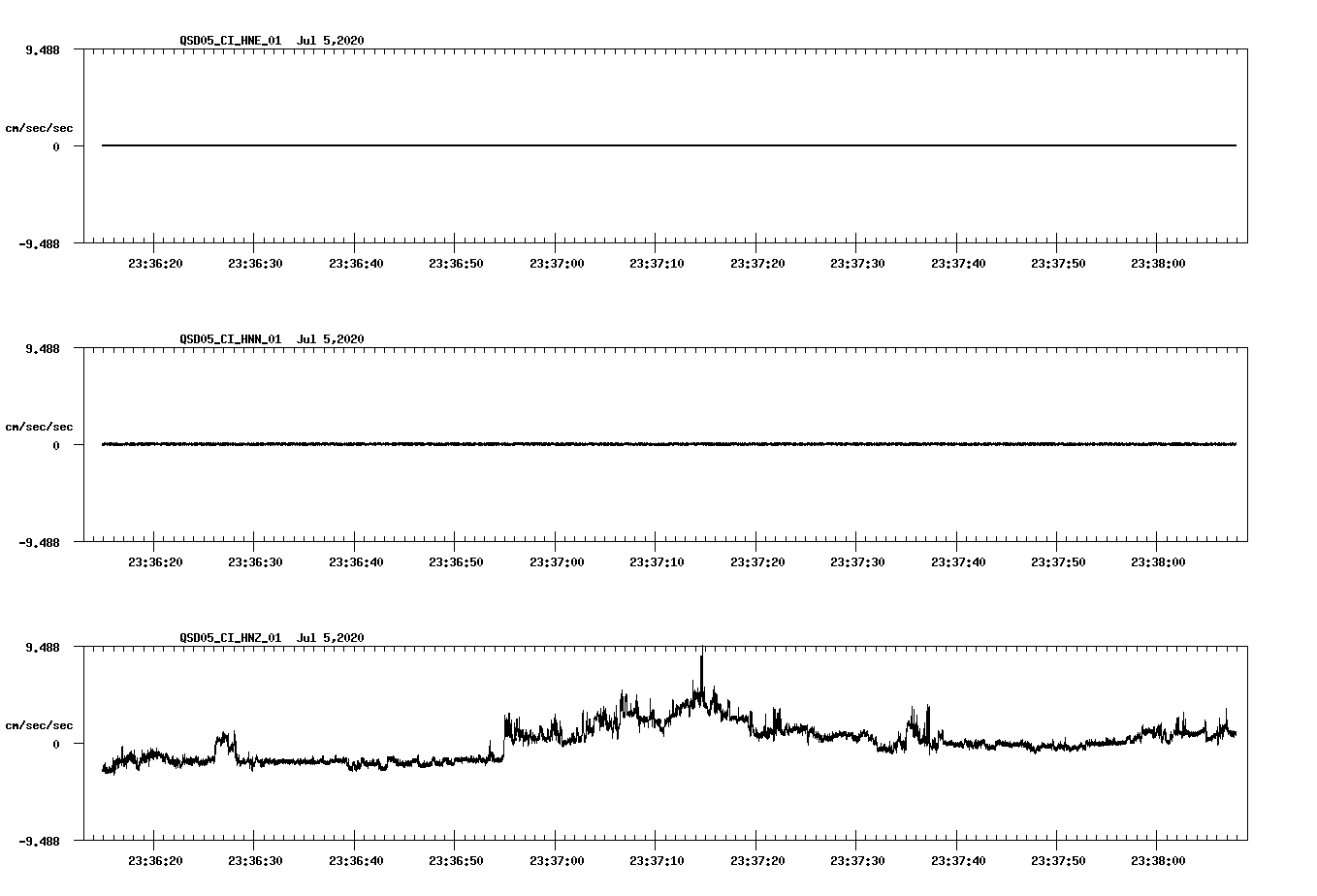Click the cm/sec/sec unit label on HNE chart
The height and width of the screenshot is (896, 1317).
[x=39, y=128]
